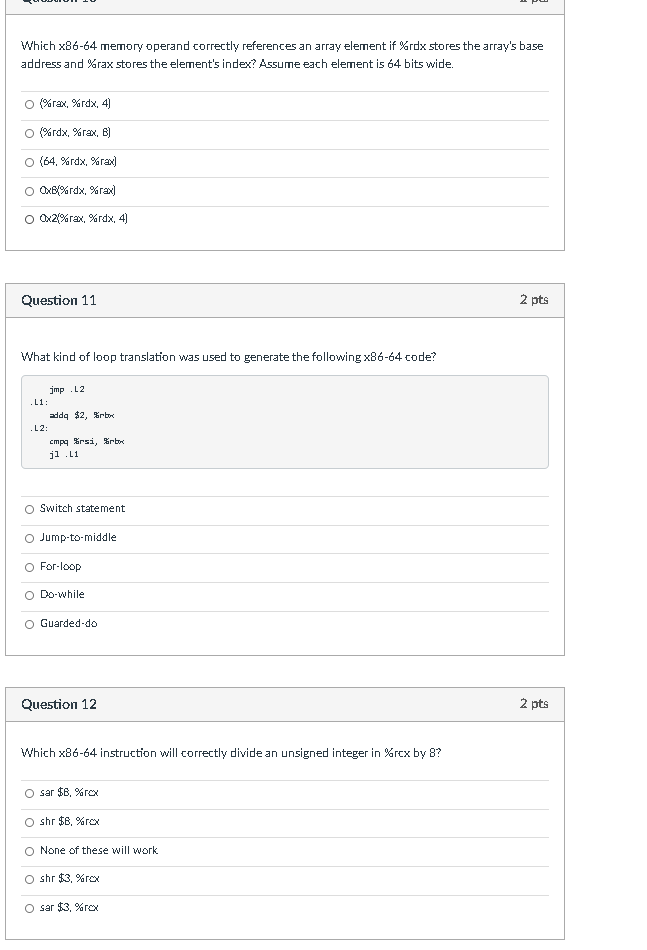Click the x86-64 assembly code block
Viewport: 647px width, 950px height.
tap(284, 421)
